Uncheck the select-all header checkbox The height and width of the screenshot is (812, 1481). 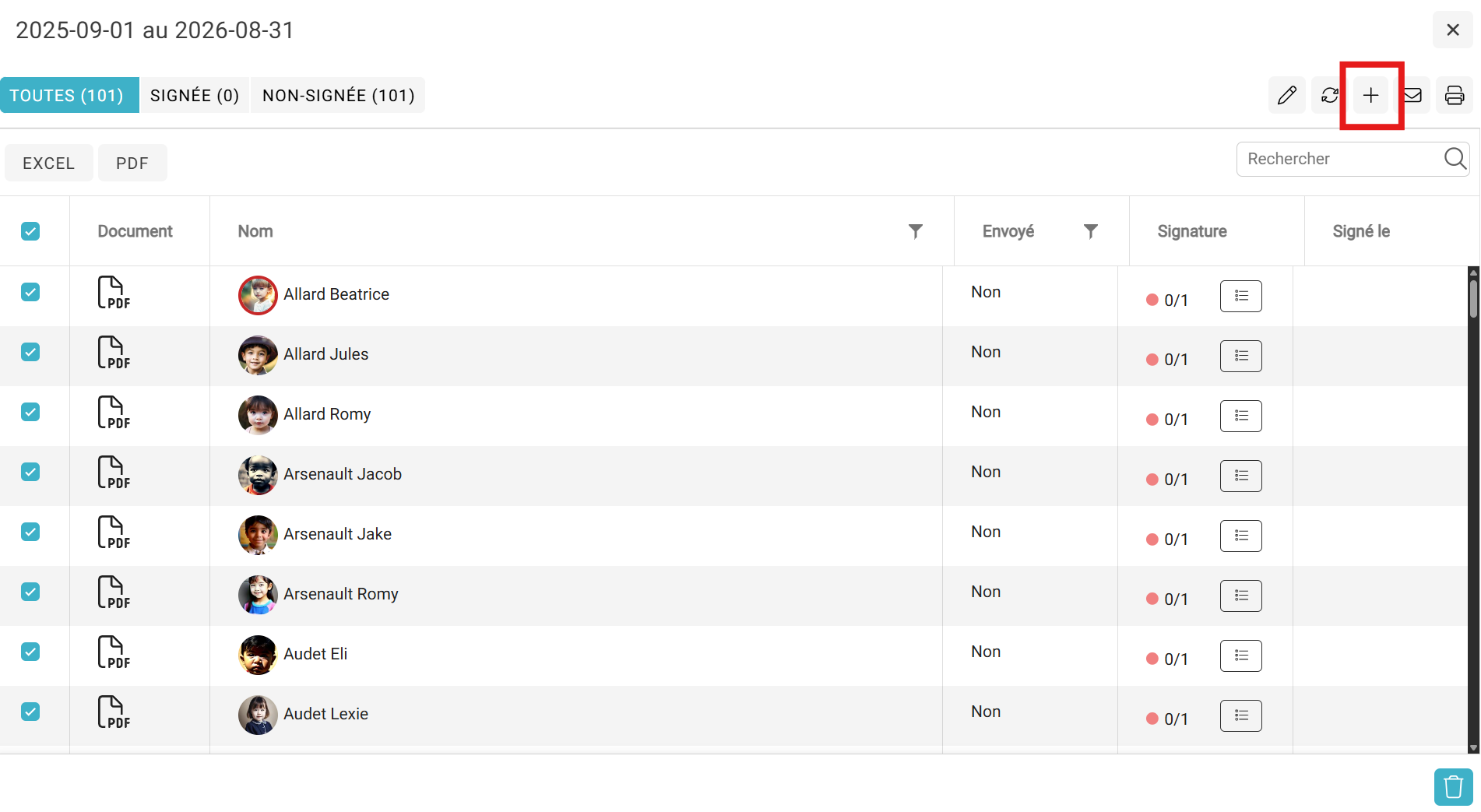coord(30,231)
